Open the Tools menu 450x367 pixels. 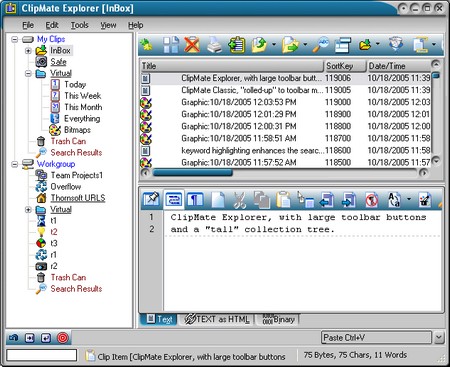79,25
